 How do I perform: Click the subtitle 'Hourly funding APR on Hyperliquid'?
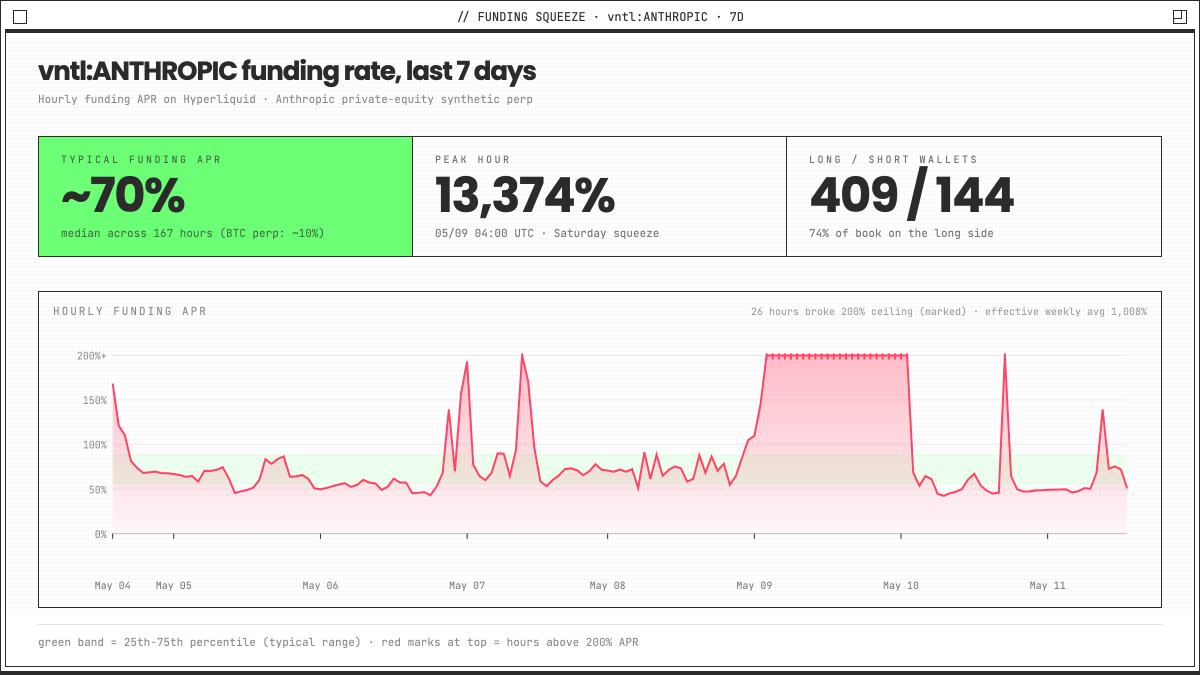point(148,100)
